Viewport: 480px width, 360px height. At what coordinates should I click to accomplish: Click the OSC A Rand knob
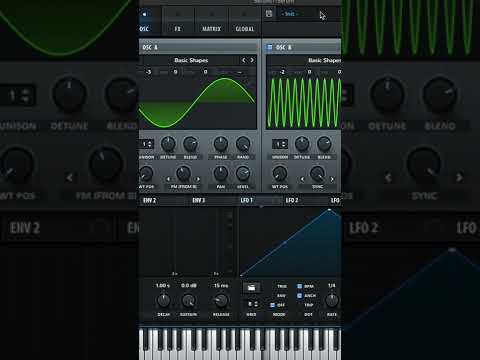tap(243, 144)
